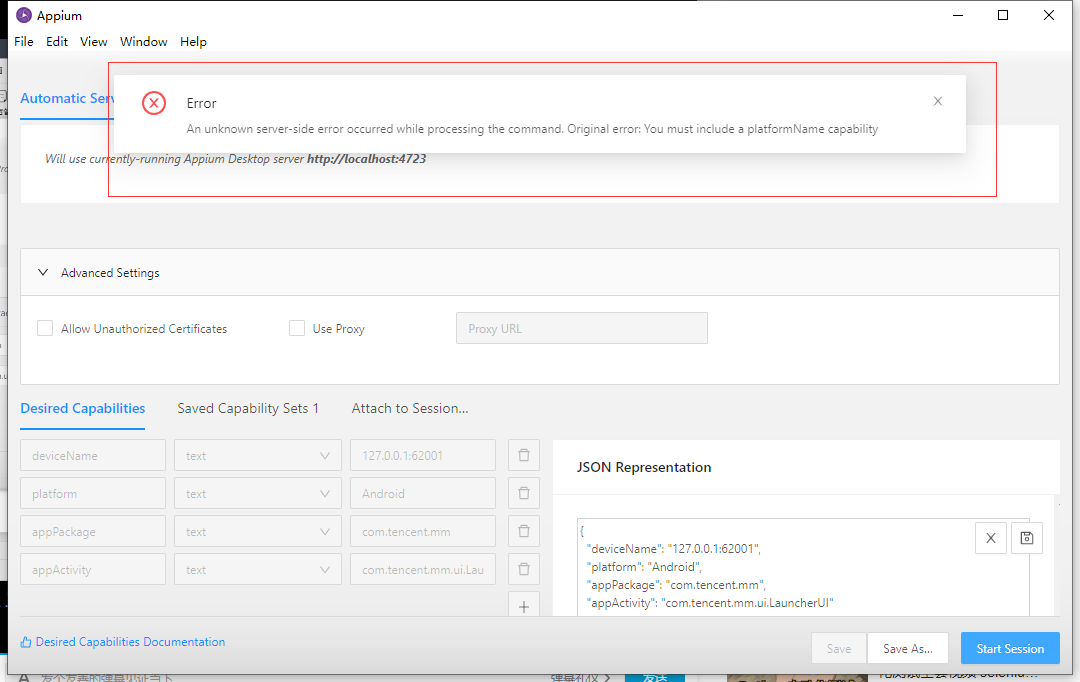This screenshot has height=682, width=1080.
Task: Click the Android value field
Action: [423, 493]
